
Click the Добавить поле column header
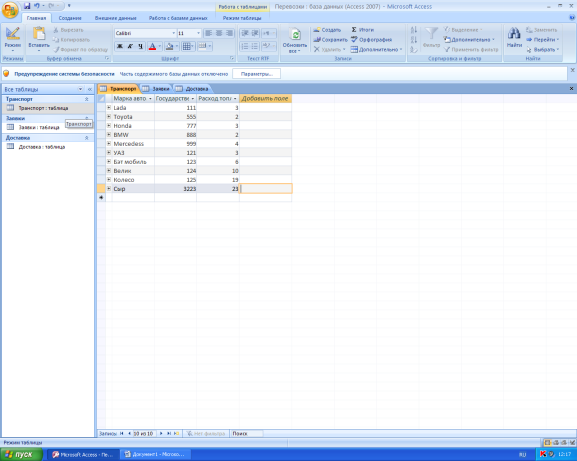(x=265, y=99)
